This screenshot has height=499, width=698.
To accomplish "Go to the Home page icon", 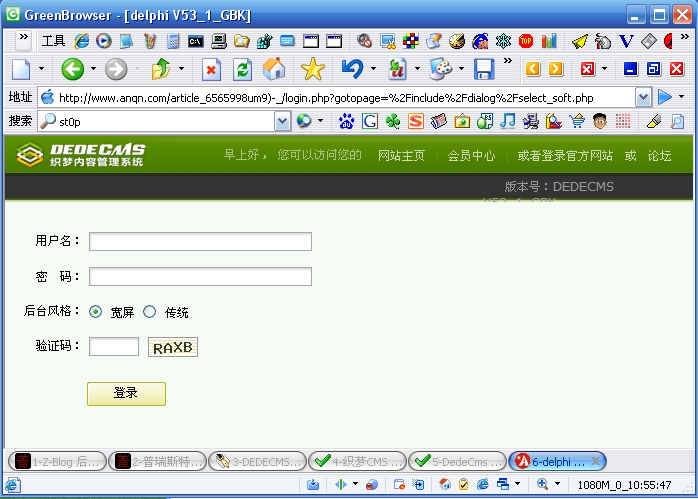I will 274,69.
